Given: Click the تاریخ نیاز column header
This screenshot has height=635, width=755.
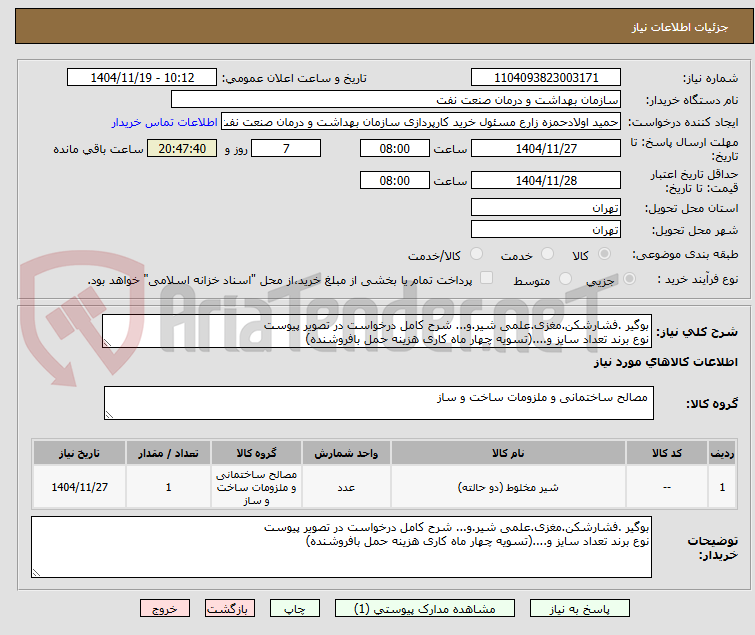Looking at the screenshot, I should 79,453.
